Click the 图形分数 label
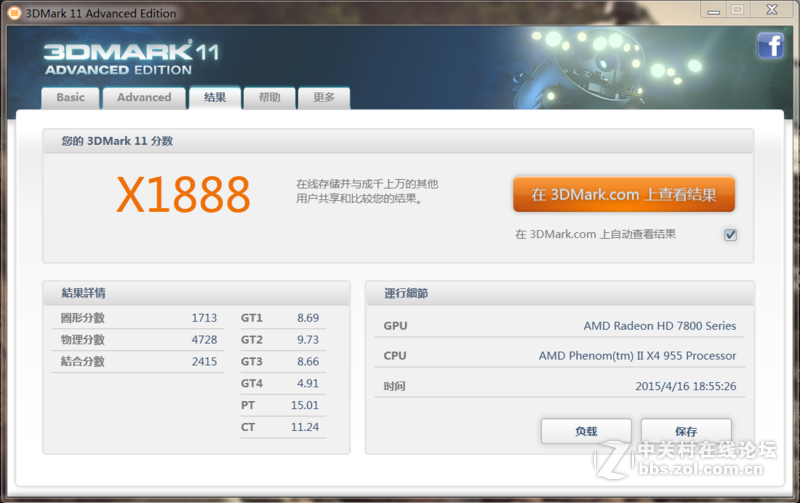800x503 pixels. 83,318
